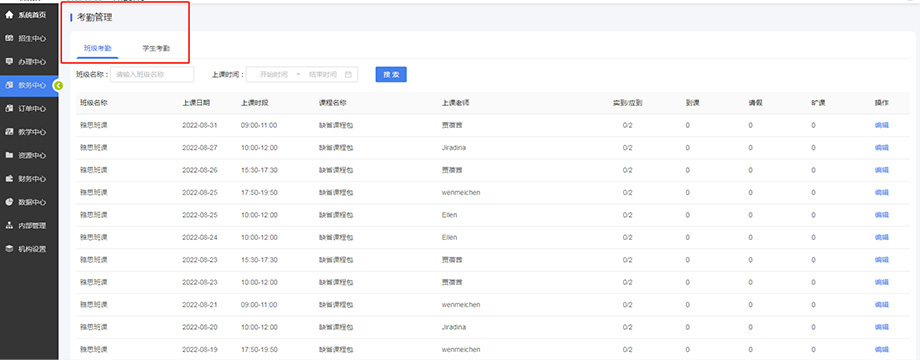This screenshot has height=360, width=920.
Task: Click the 结束时间 end date field
Action: [323, 74]
